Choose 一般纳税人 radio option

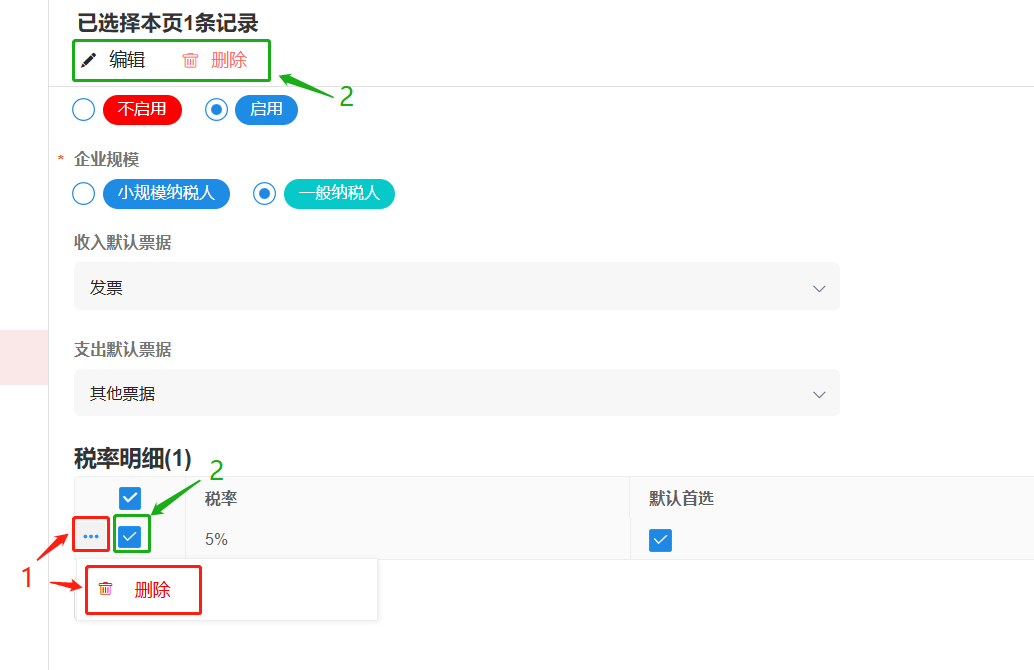264,193
